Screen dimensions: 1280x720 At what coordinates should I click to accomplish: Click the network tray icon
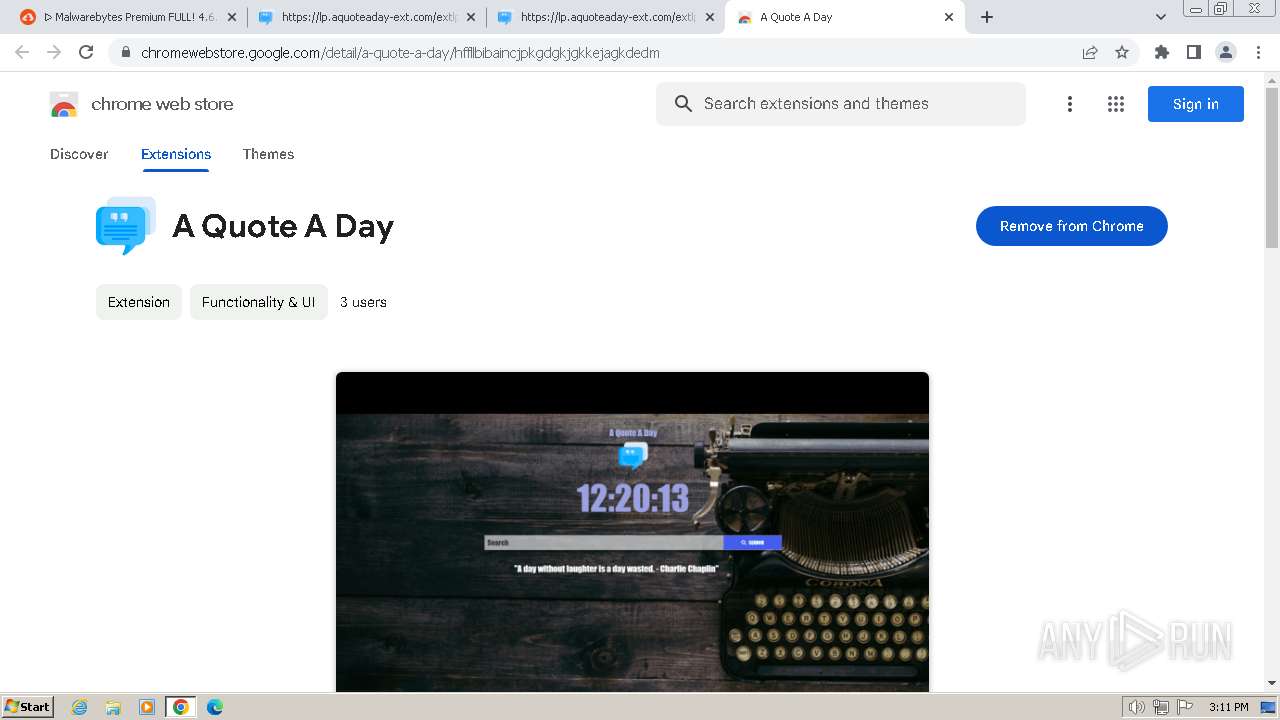click(x=1160, y=707)
